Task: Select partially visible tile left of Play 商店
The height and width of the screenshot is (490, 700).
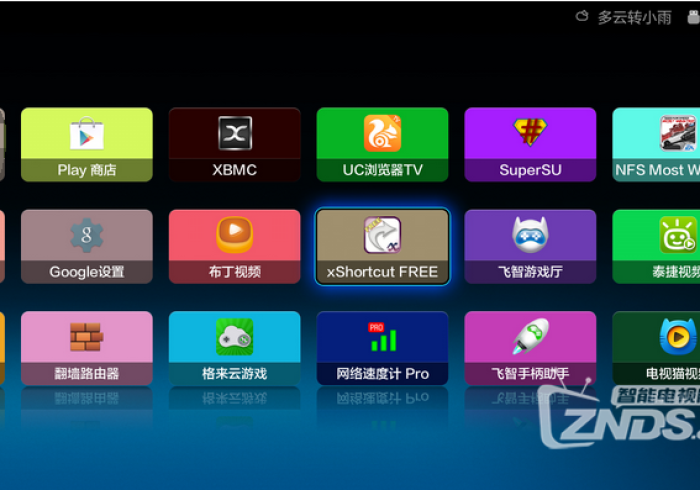Action: (2, 144)
